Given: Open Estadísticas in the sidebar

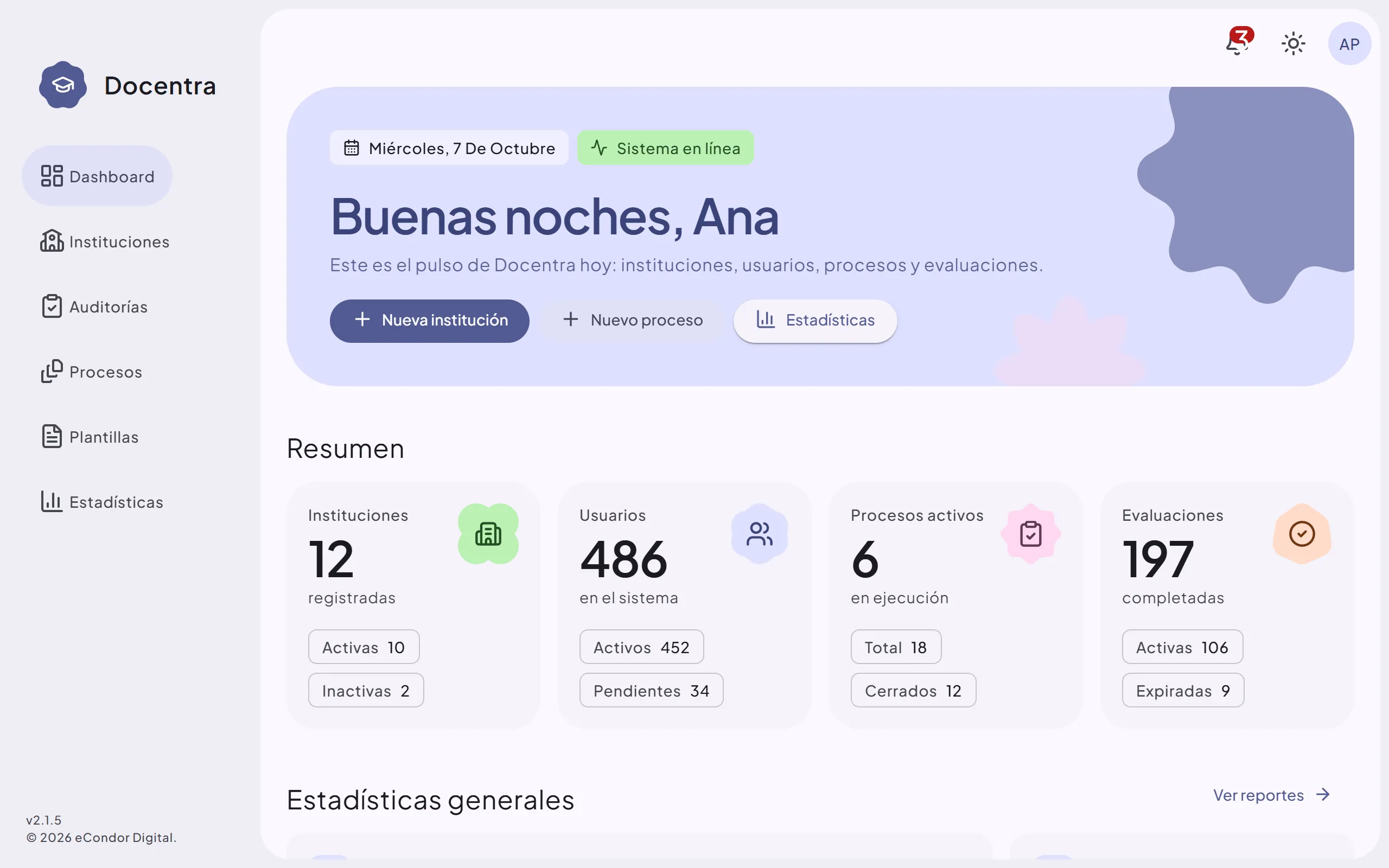Looking at the screenshot, I should (x=102, y=502).
